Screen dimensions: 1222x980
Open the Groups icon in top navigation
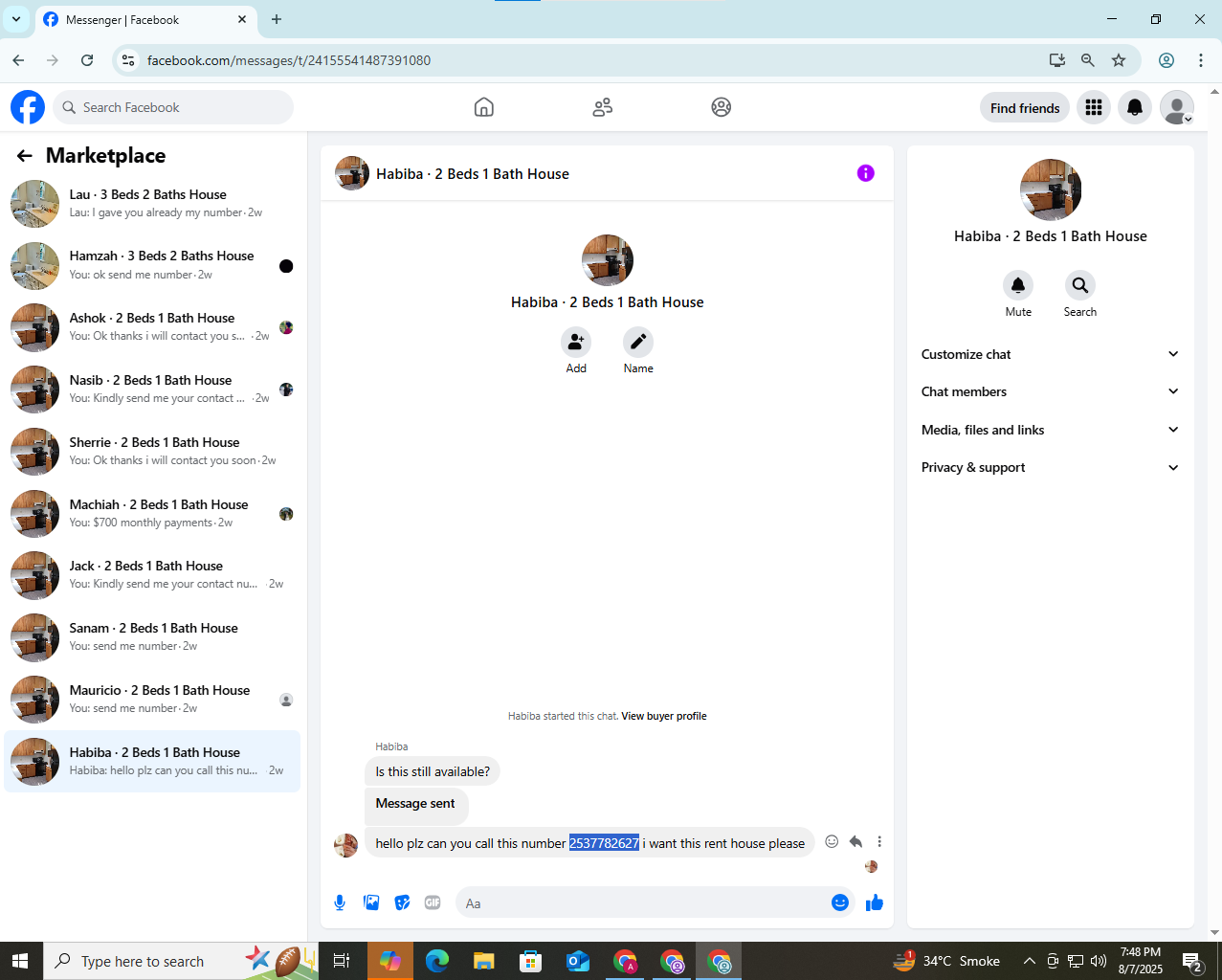[722, 107]
